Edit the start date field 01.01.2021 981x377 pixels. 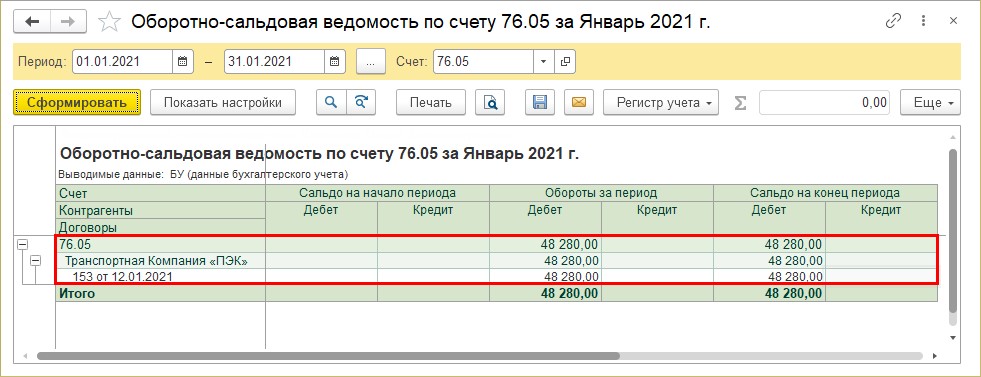pos(122,62)
